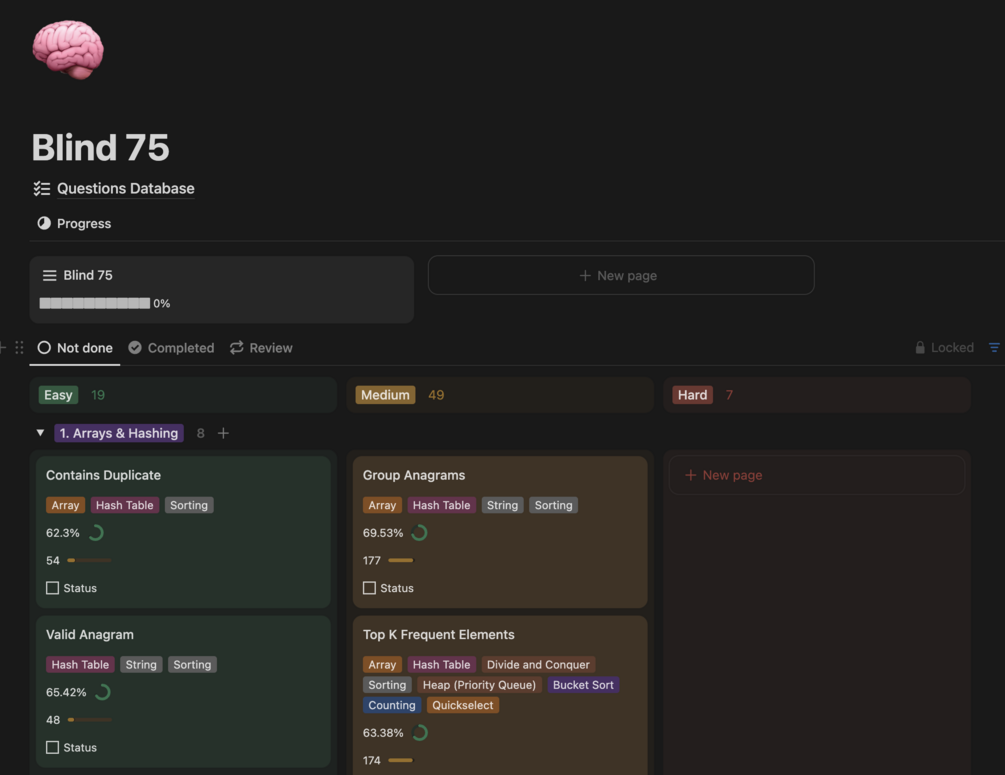Click the Locked button
Viewport: 1005px width, 775px height.
point(944,347)
